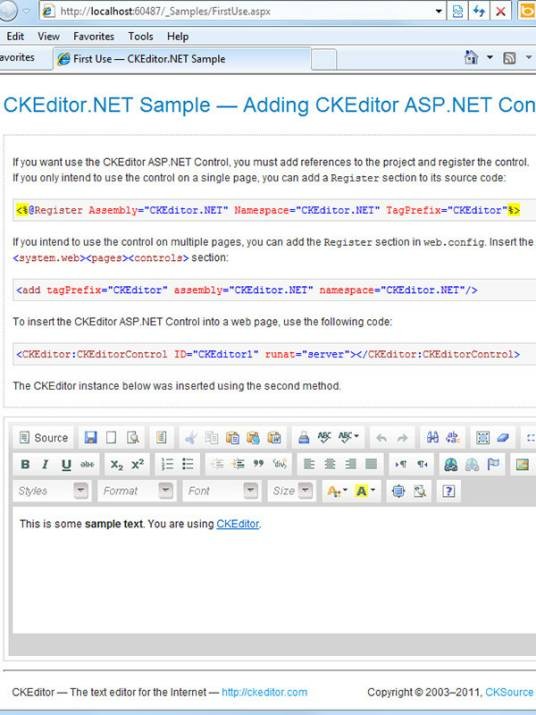Screen dimensions: 536x715
Task: Toggle Bold formatting button
Action: 26,464
